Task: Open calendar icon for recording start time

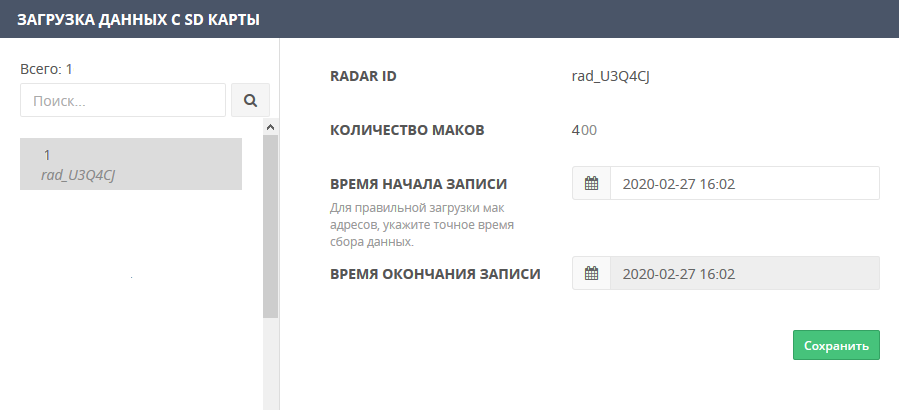Action: tap(591, 183)
